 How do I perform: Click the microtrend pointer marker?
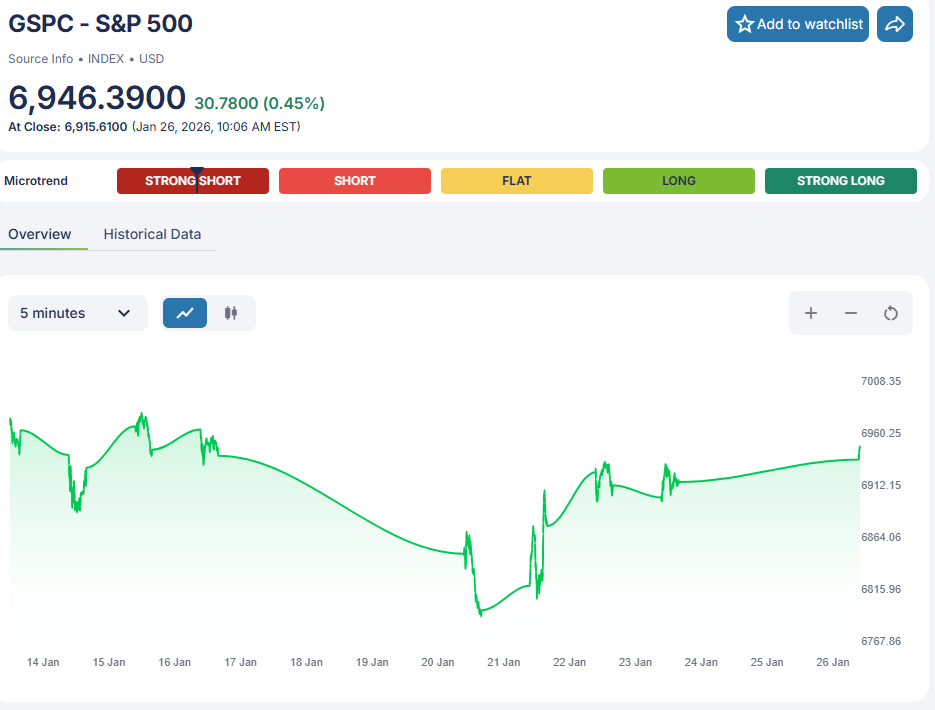pyautogui.click(x=197, y=171)
